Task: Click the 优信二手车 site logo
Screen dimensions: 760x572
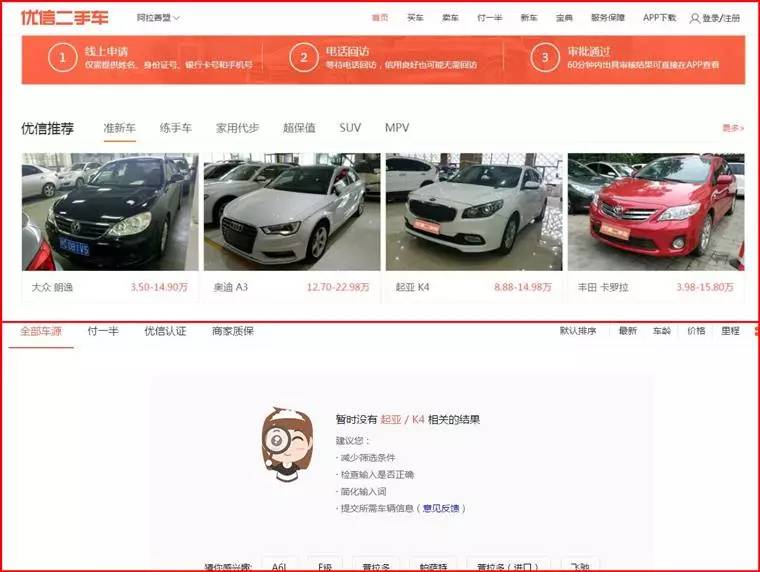Action: (64, 17)
